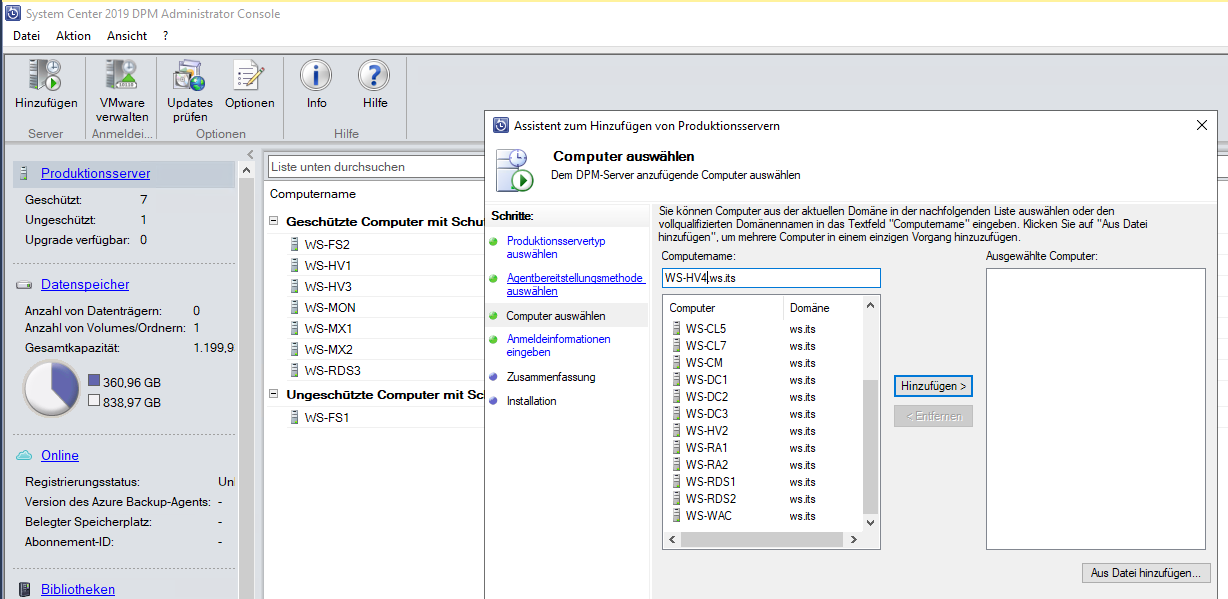The width and height of the screenshot is (1228, 599).
Task: Click the Hinzufügen > button in wizard
Action: (933, 385)
